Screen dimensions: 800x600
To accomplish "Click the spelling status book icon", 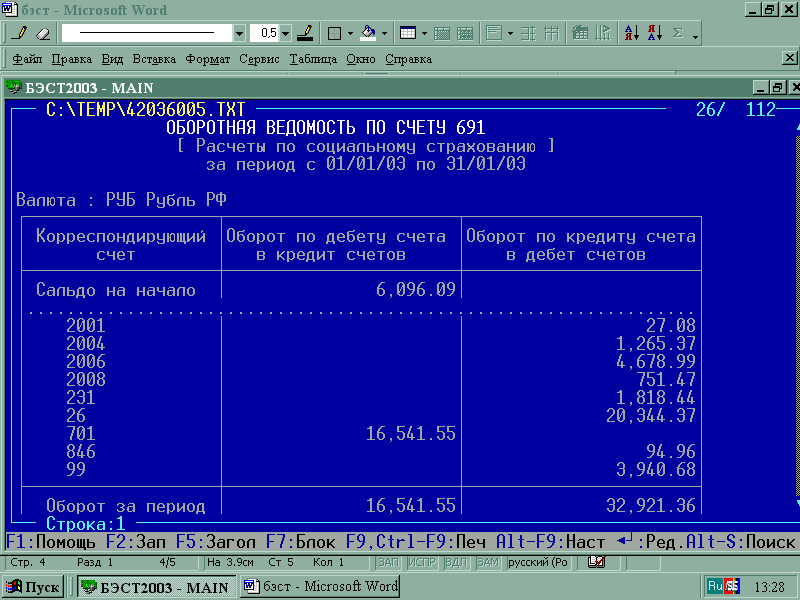I will pos(596,562).
